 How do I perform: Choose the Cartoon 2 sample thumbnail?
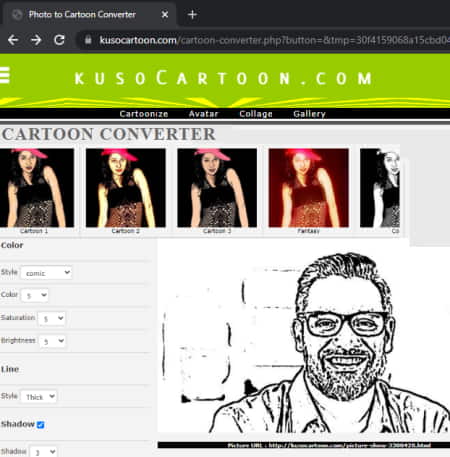point(126,188)
